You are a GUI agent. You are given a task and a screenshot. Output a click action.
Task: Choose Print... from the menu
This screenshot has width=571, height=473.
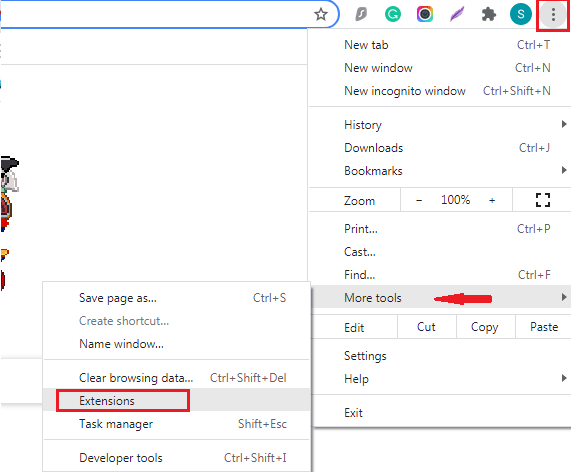pyautogui.click(x=440, y=229)
